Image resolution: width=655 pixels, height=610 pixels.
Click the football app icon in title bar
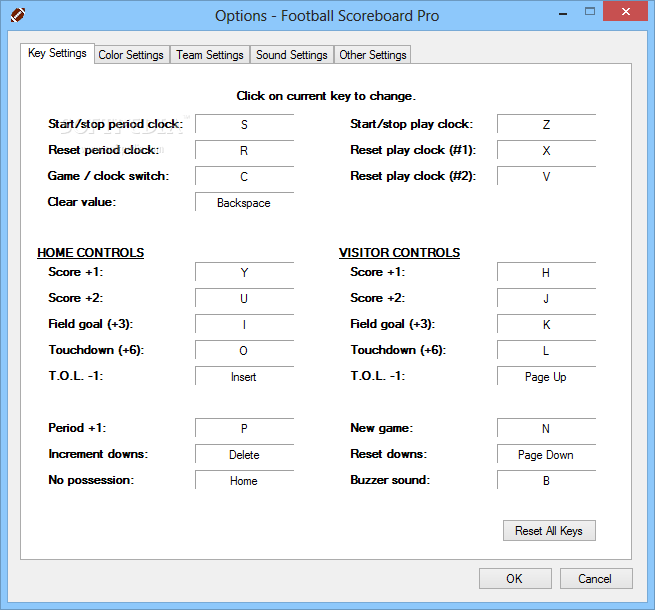[18, 15]
